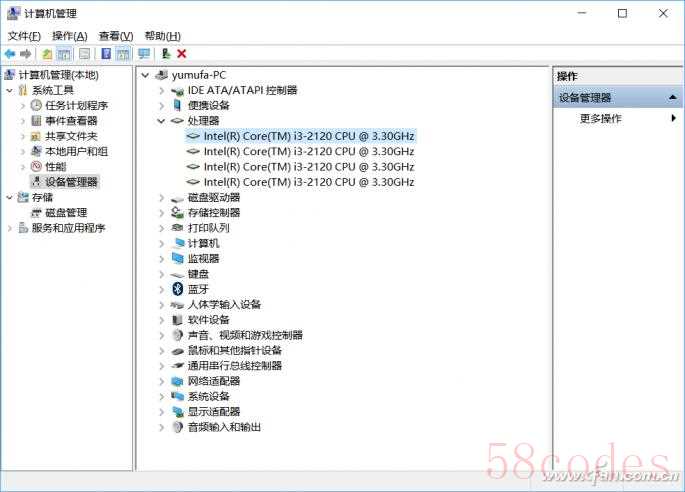This screenshot has width=685, height=492.
Task: Click the 音频输入和输出 speaker icon
Action: pyautogui.click(x=177, y=427)
